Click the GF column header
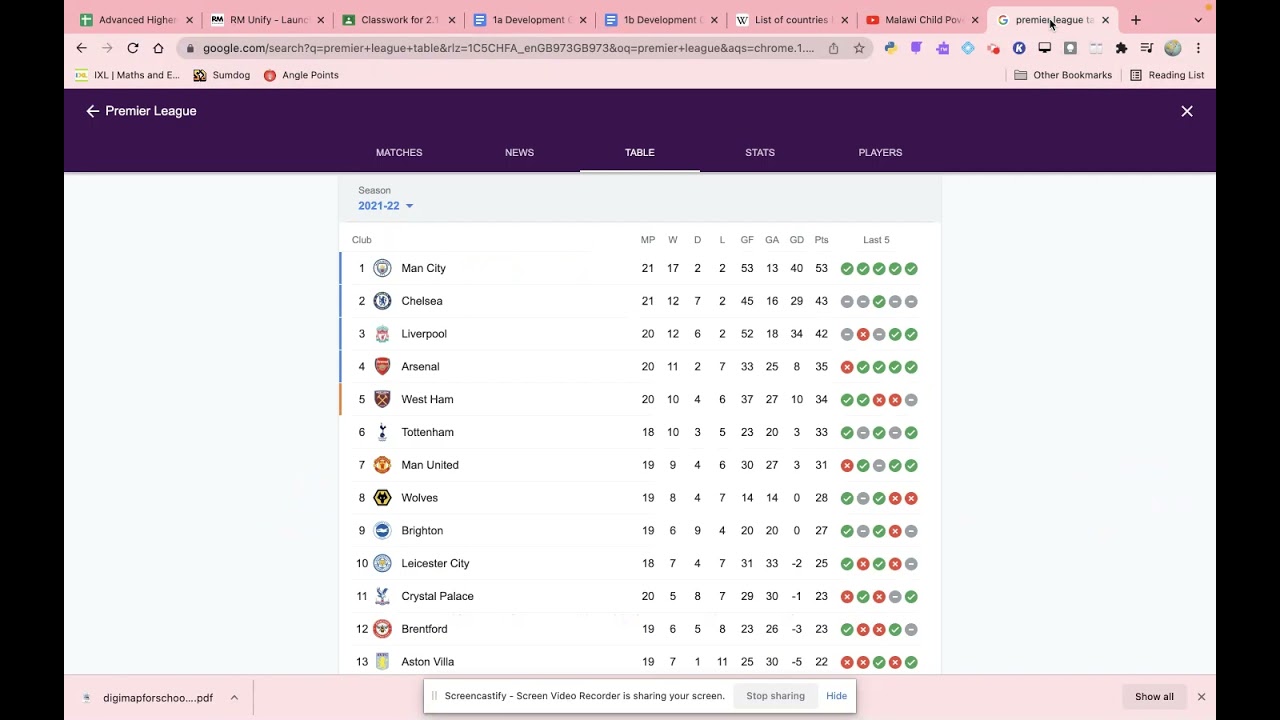The image size is (1280, 720). pyautogui.click(x=747, y=240)
